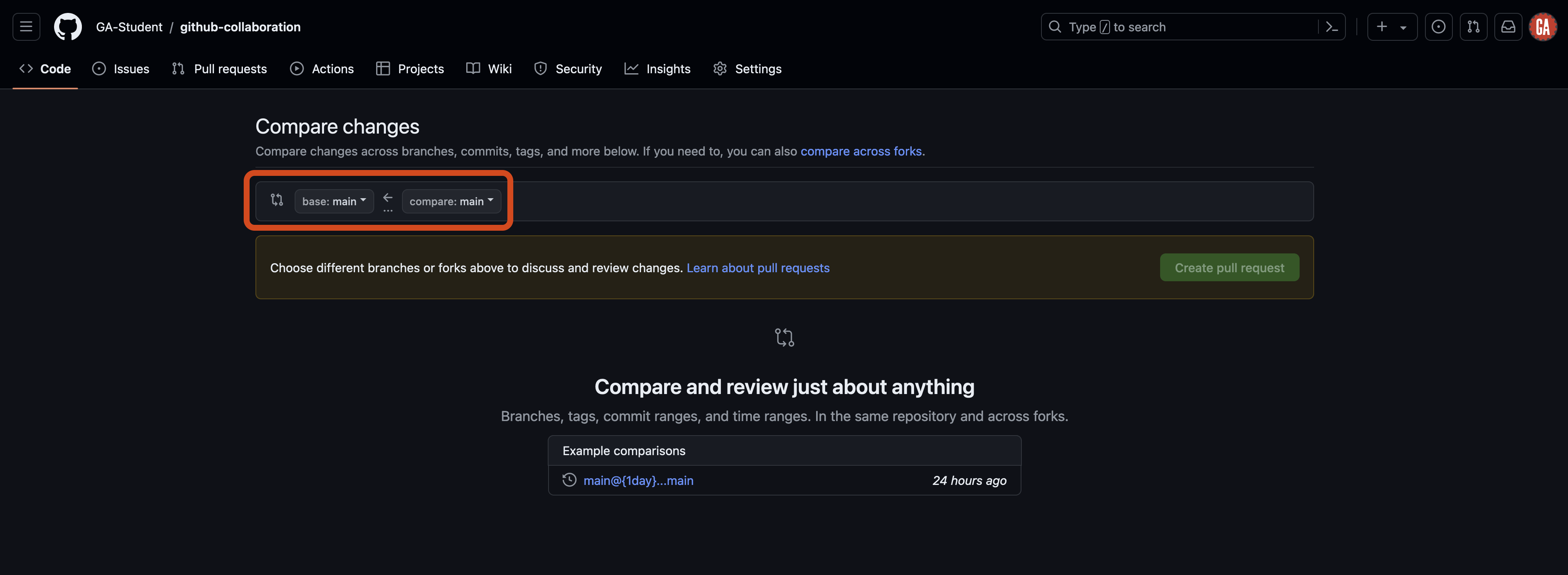Open the Settings tab
Screen dimensions: 1568x575
tap(747, 69)
